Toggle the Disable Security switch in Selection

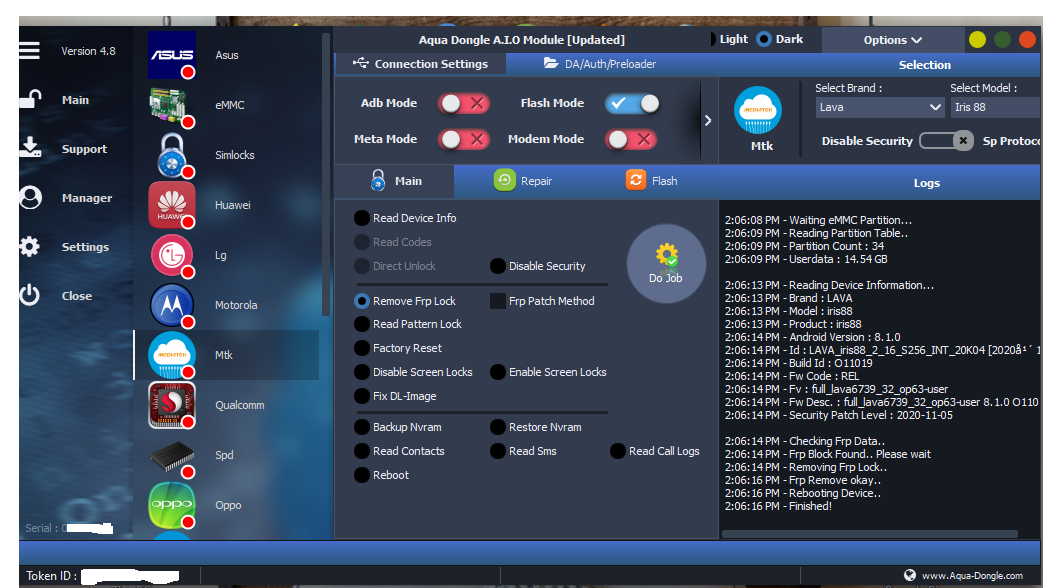point(946,141)
